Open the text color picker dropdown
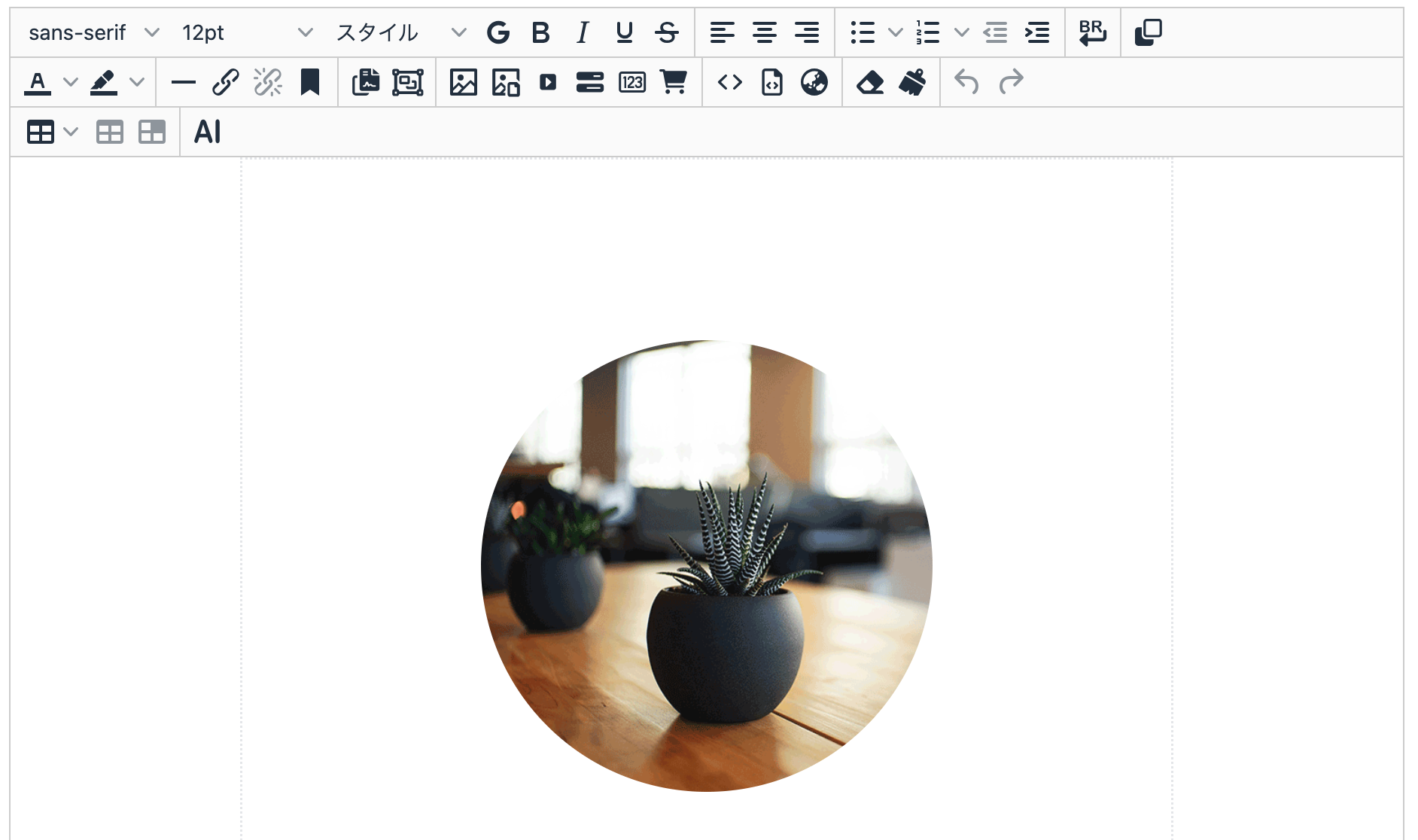 71,82
